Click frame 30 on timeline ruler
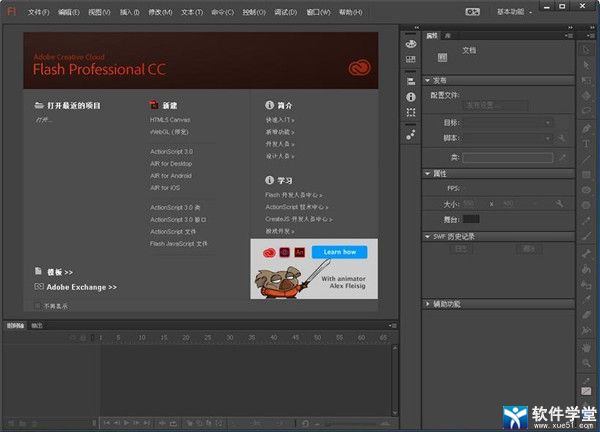This screenshot has height=432, width=600. point(230,337)
